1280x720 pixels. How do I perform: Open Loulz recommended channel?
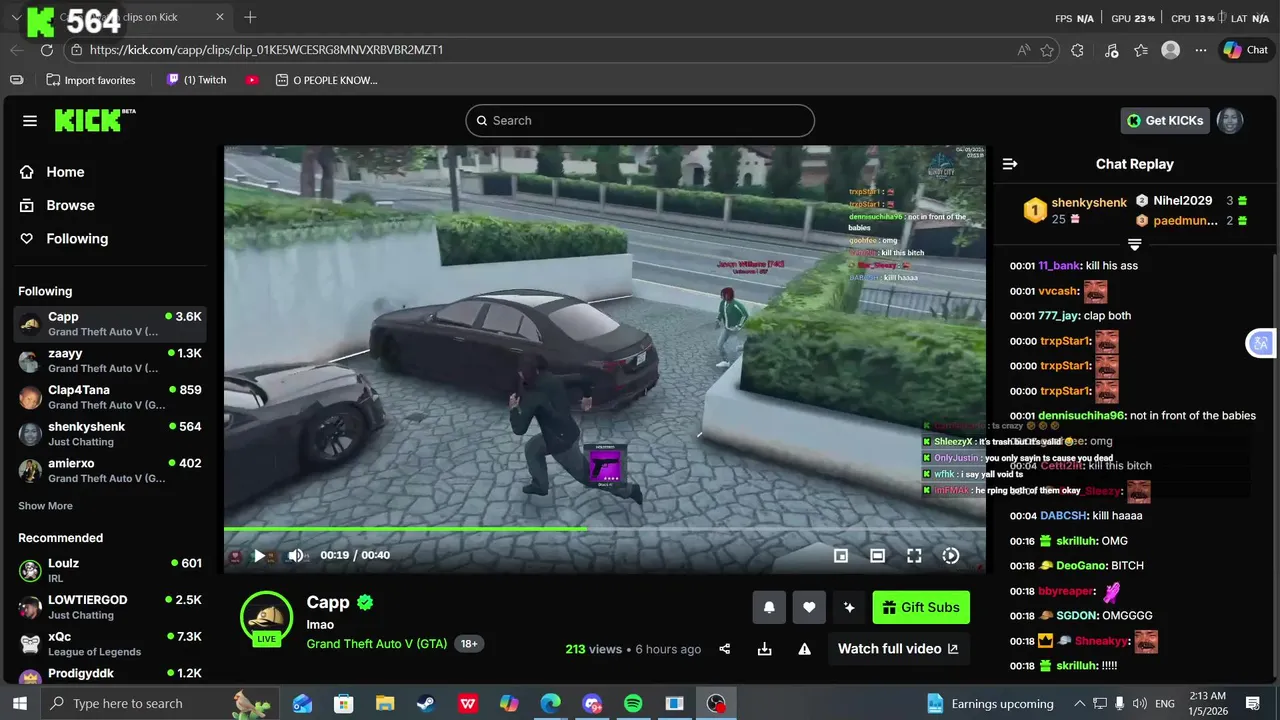(x=110, y=571)
